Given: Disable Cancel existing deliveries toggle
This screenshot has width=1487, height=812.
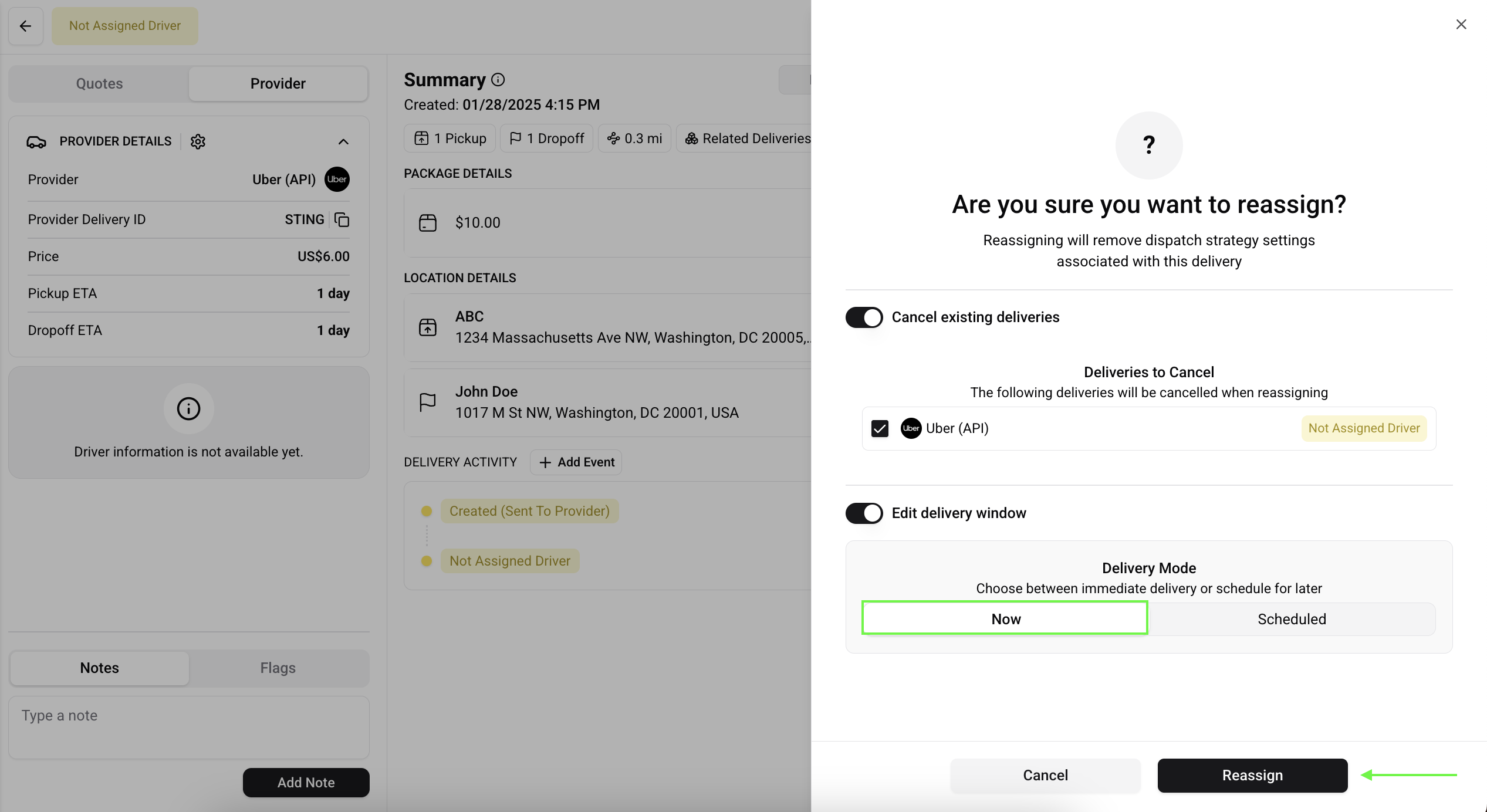Looking at the screenshot, I should click(864, 317).
